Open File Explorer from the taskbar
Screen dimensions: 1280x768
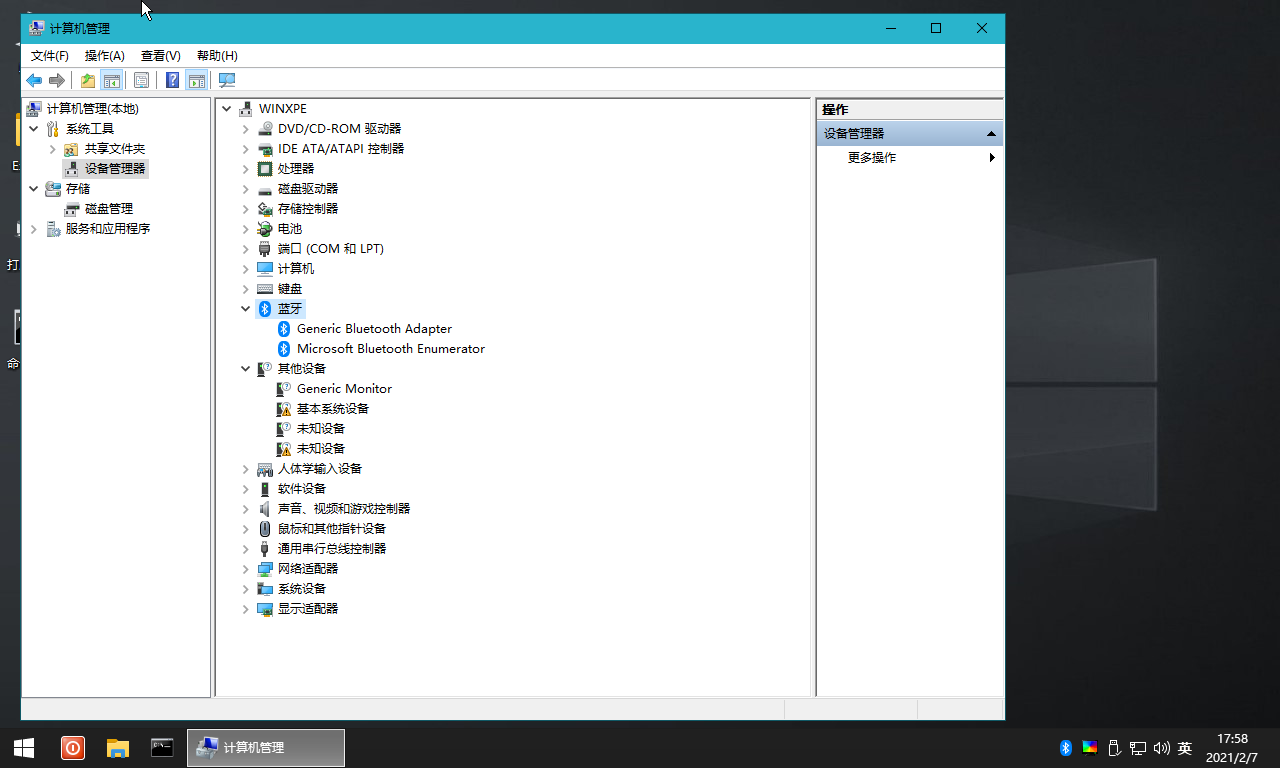click(x=118, y=748)
